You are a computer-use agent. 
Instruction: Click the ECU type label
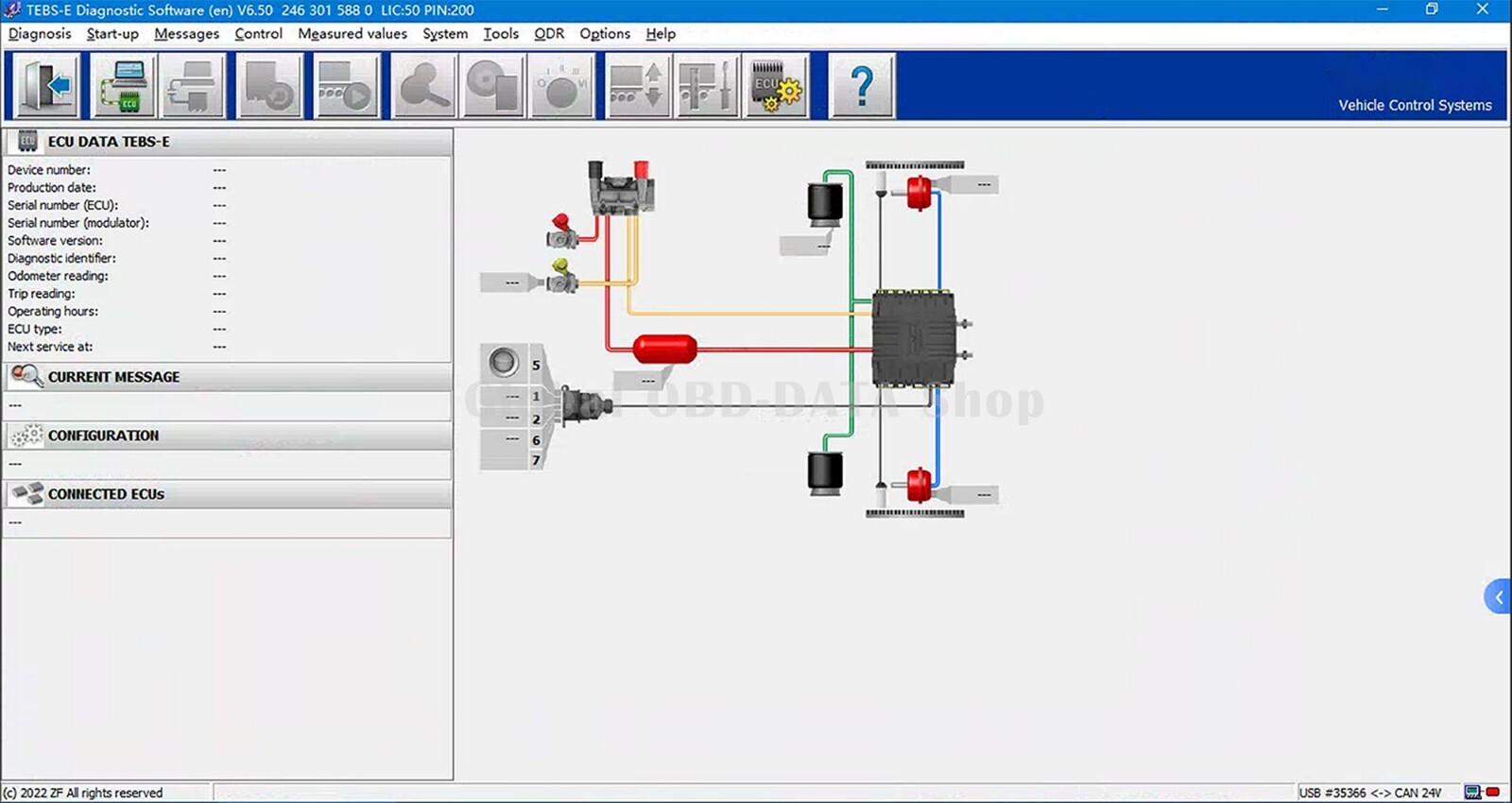pos(35,329)
